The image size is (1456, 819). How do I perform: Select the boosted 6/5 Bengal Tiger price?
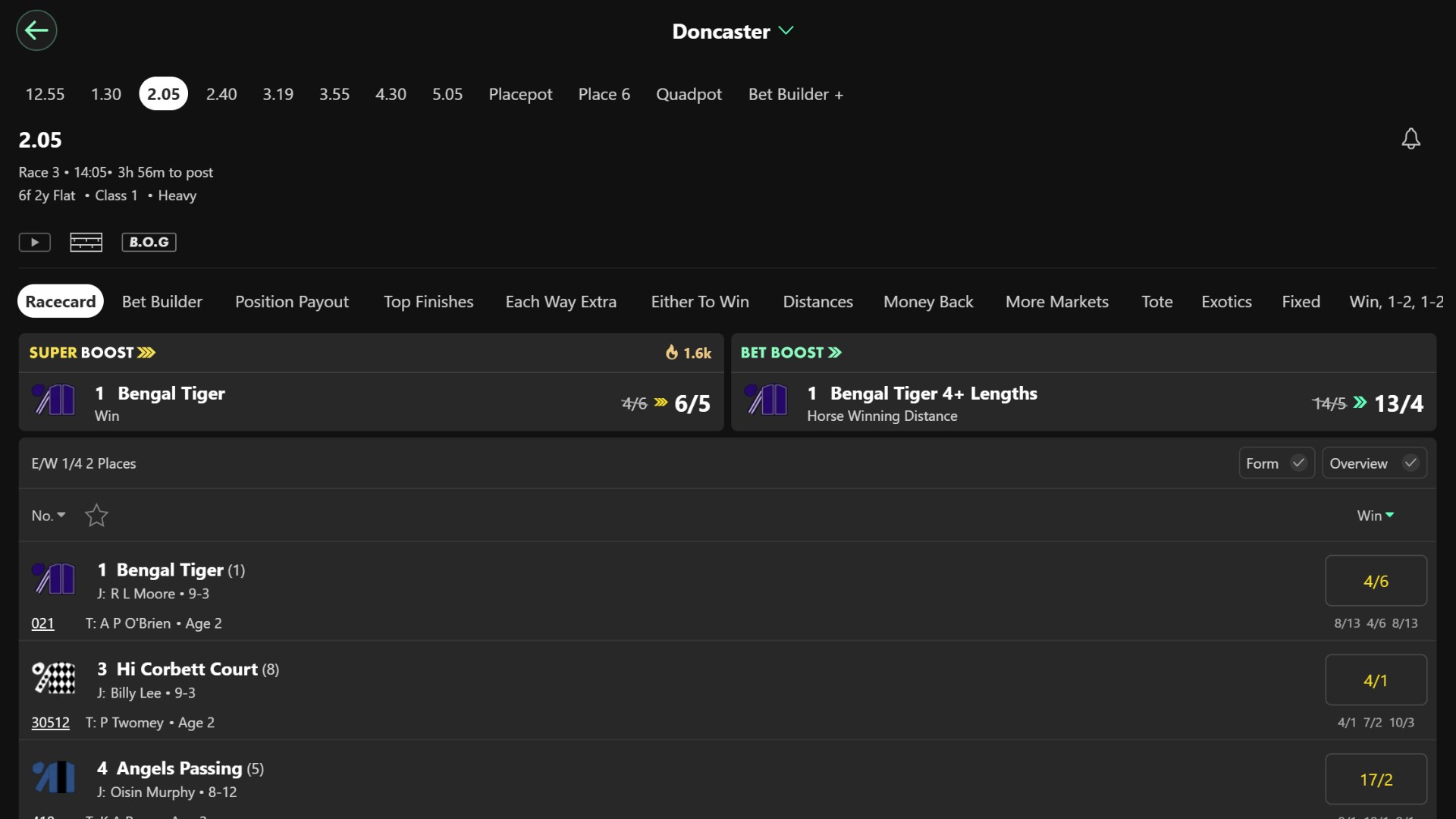(692, 403)
